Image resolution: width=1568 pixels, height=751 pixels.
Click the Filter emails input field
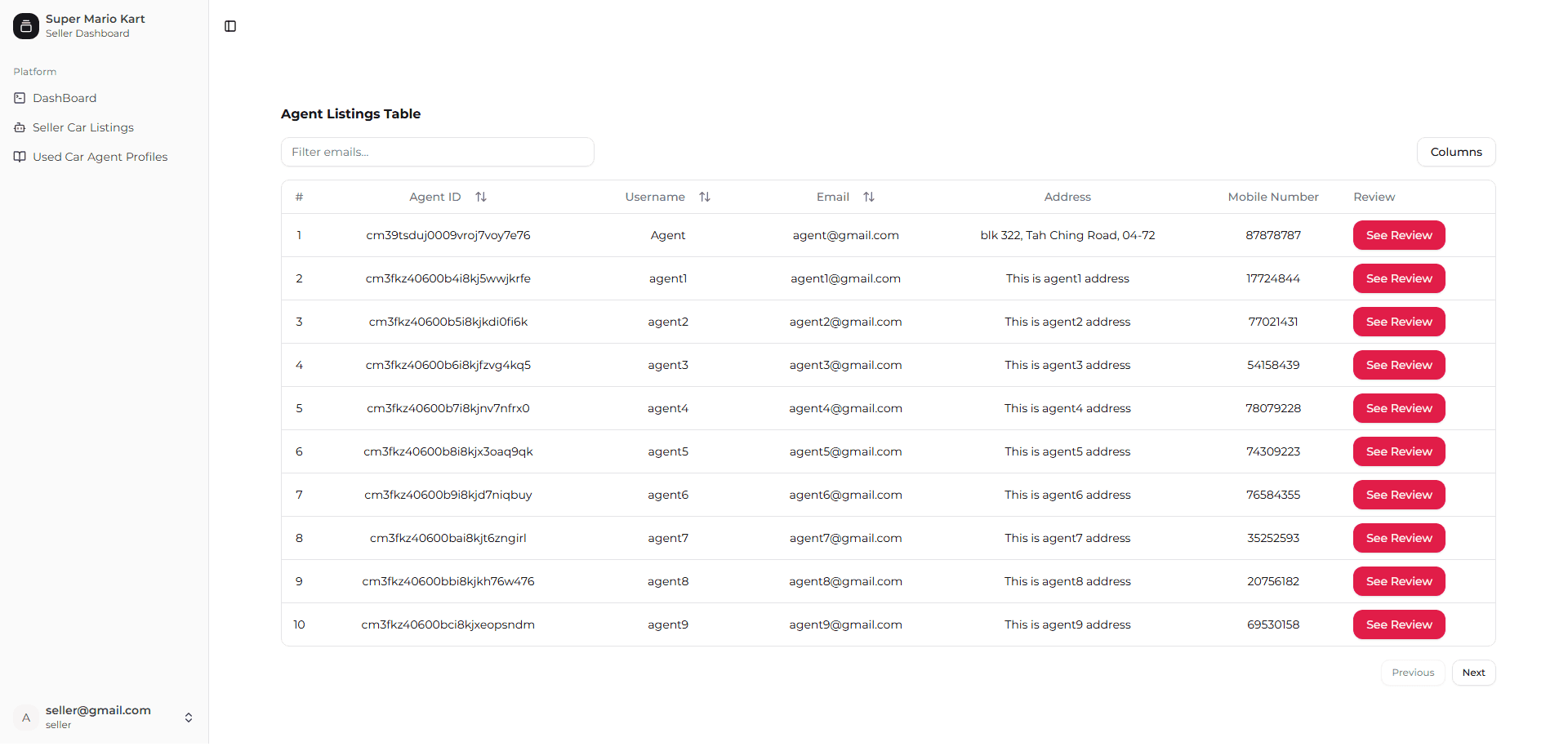coord(437,152)
